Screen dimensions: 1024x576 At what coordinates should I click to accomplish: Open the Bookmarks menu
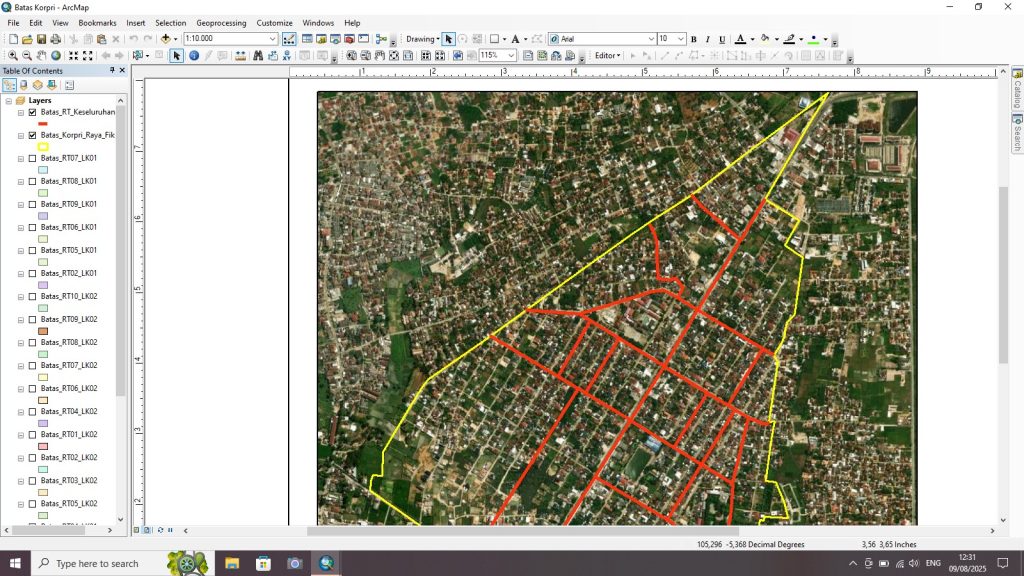[x=97, y=22]
